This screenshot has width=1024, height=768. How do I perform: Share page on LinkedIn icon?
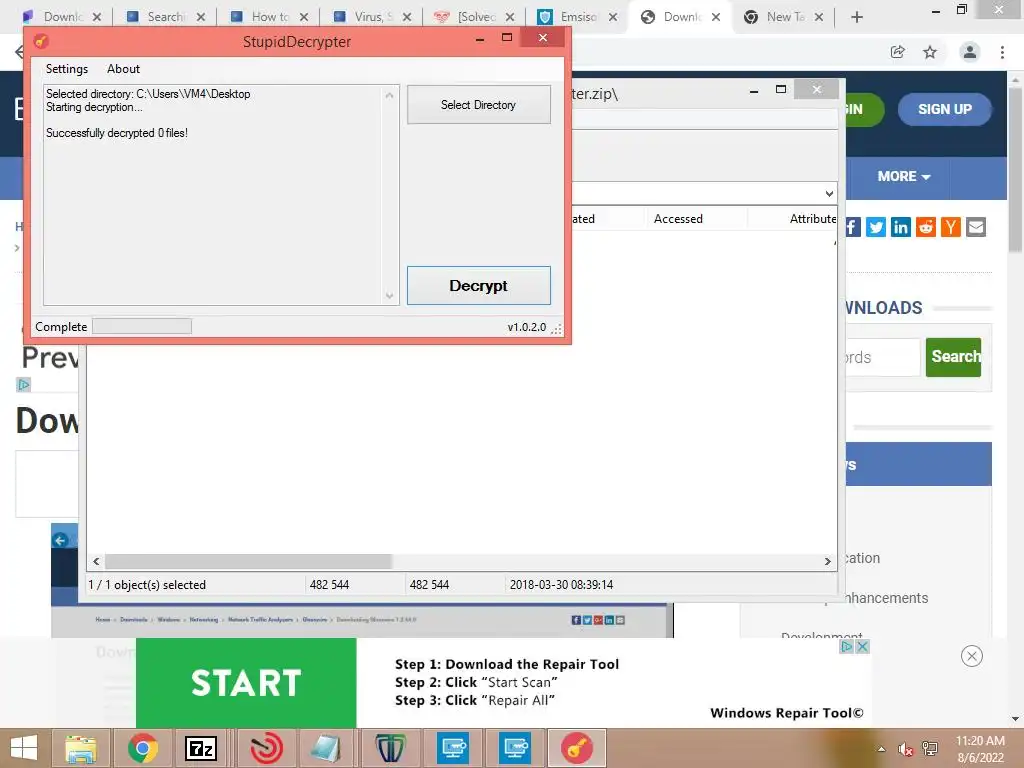click(901, 227)
